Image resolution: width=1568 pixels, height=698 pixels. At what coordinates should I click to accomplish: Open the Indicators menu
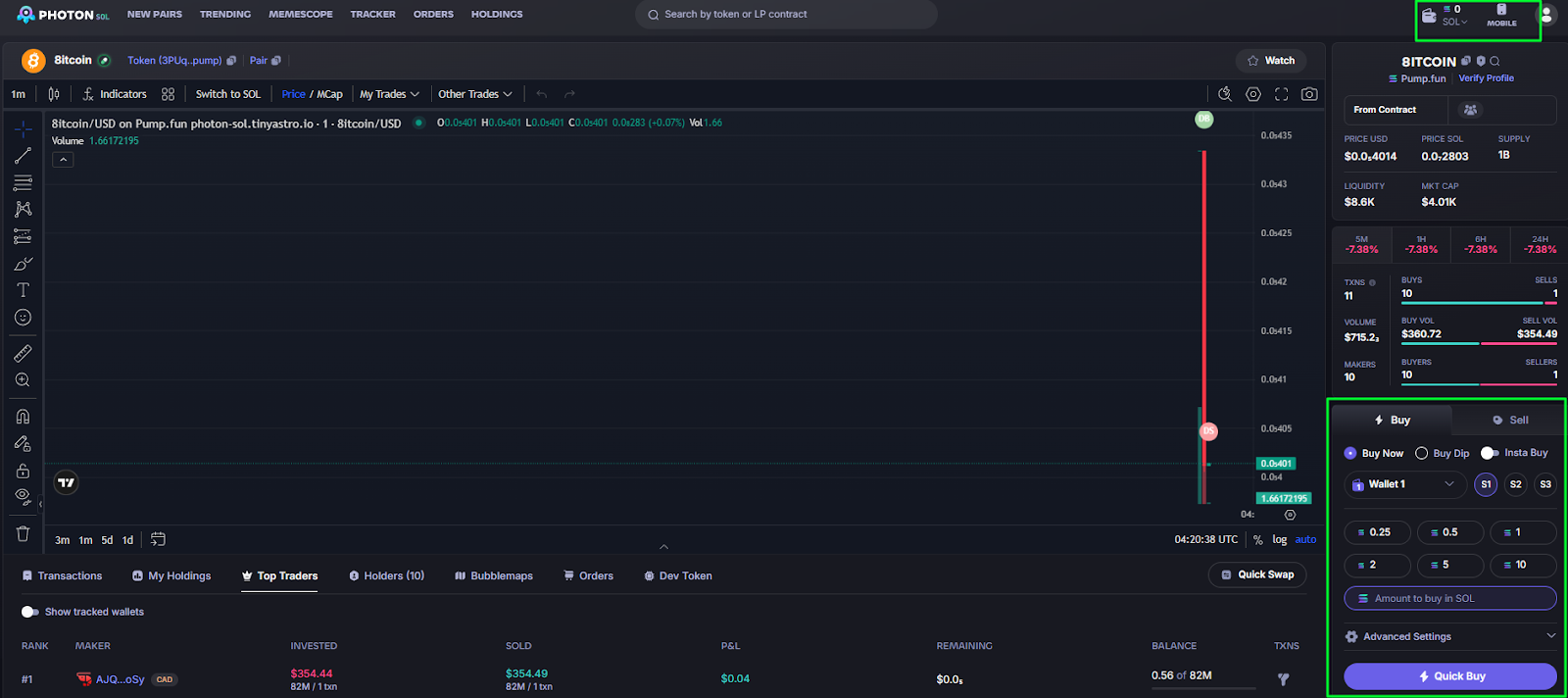[115, 94]
